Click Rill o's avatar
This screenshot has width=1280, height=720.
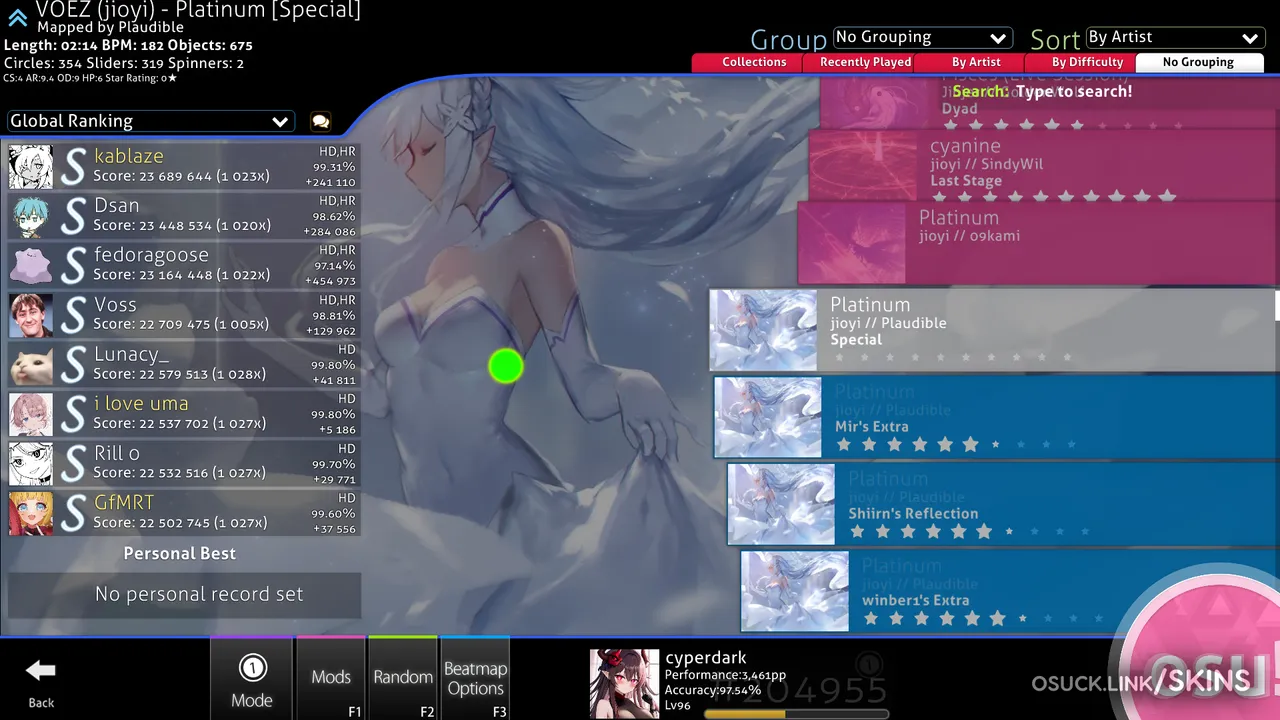click(x=31, y=464)
